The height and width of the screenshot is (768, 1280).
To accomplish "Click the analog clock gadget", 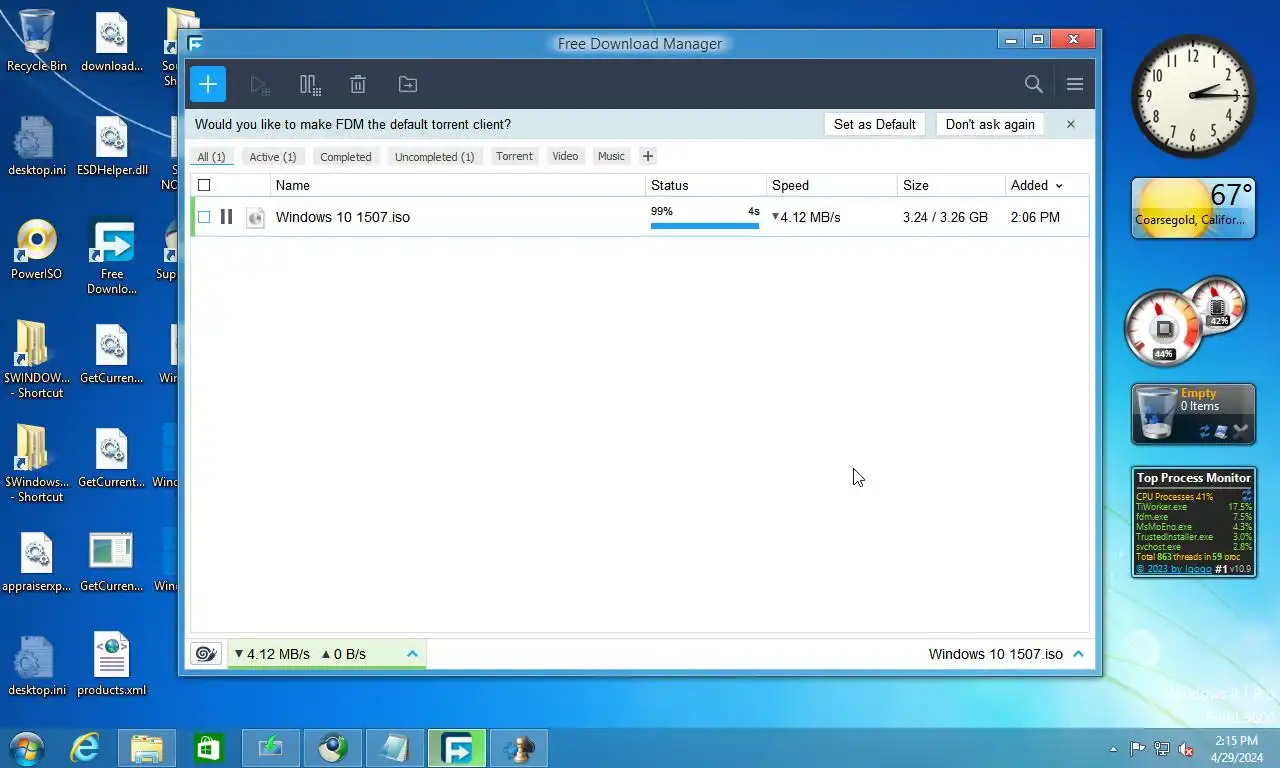I will coord(1193,96).
